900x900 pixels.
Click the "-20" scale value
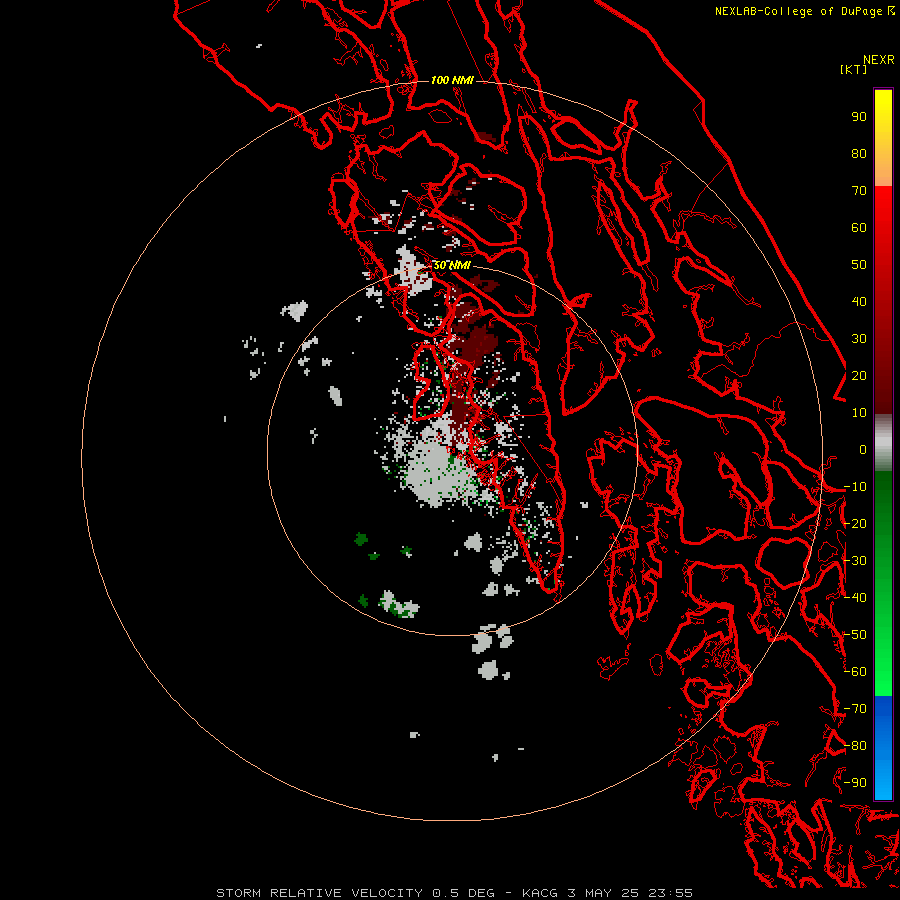tap(855, 523)
